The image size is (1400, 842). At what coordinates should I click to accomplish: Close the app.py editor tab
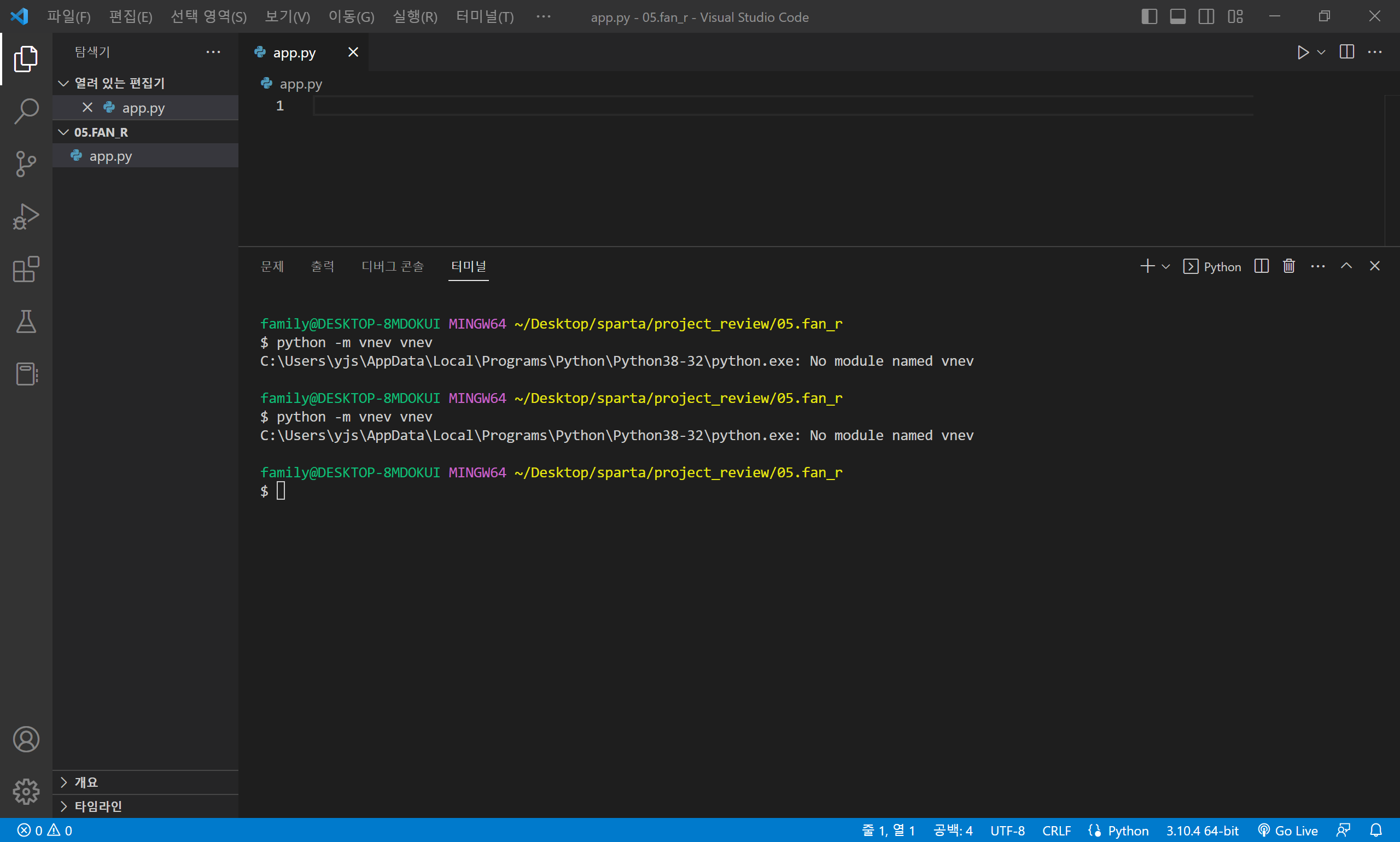353,52
